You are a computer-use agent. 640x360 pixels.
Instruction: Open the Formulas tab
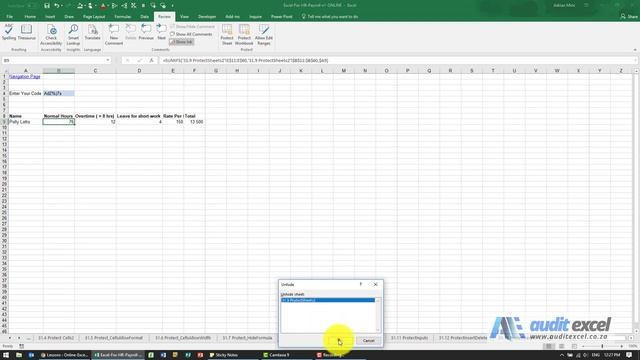pos(122,17)
